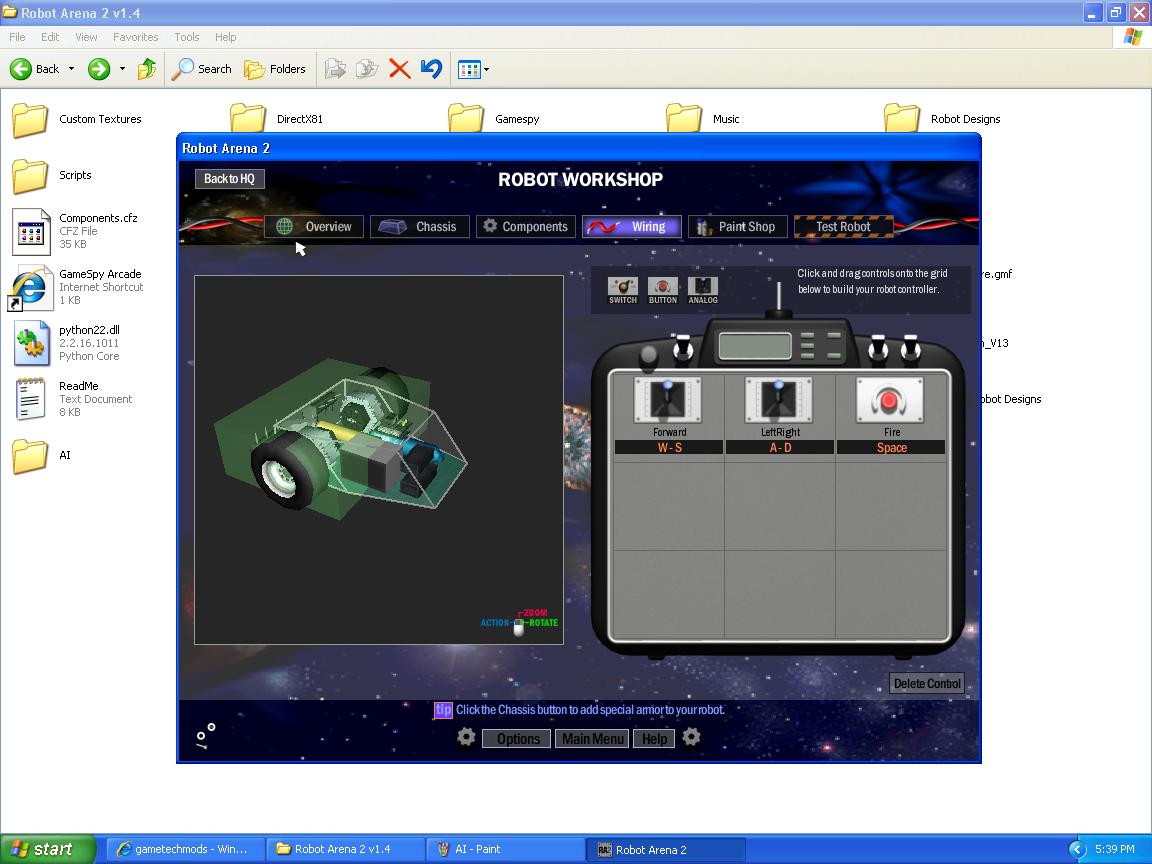
Task: Open the Back history dropdown arrow
Action: coord(71,69)
